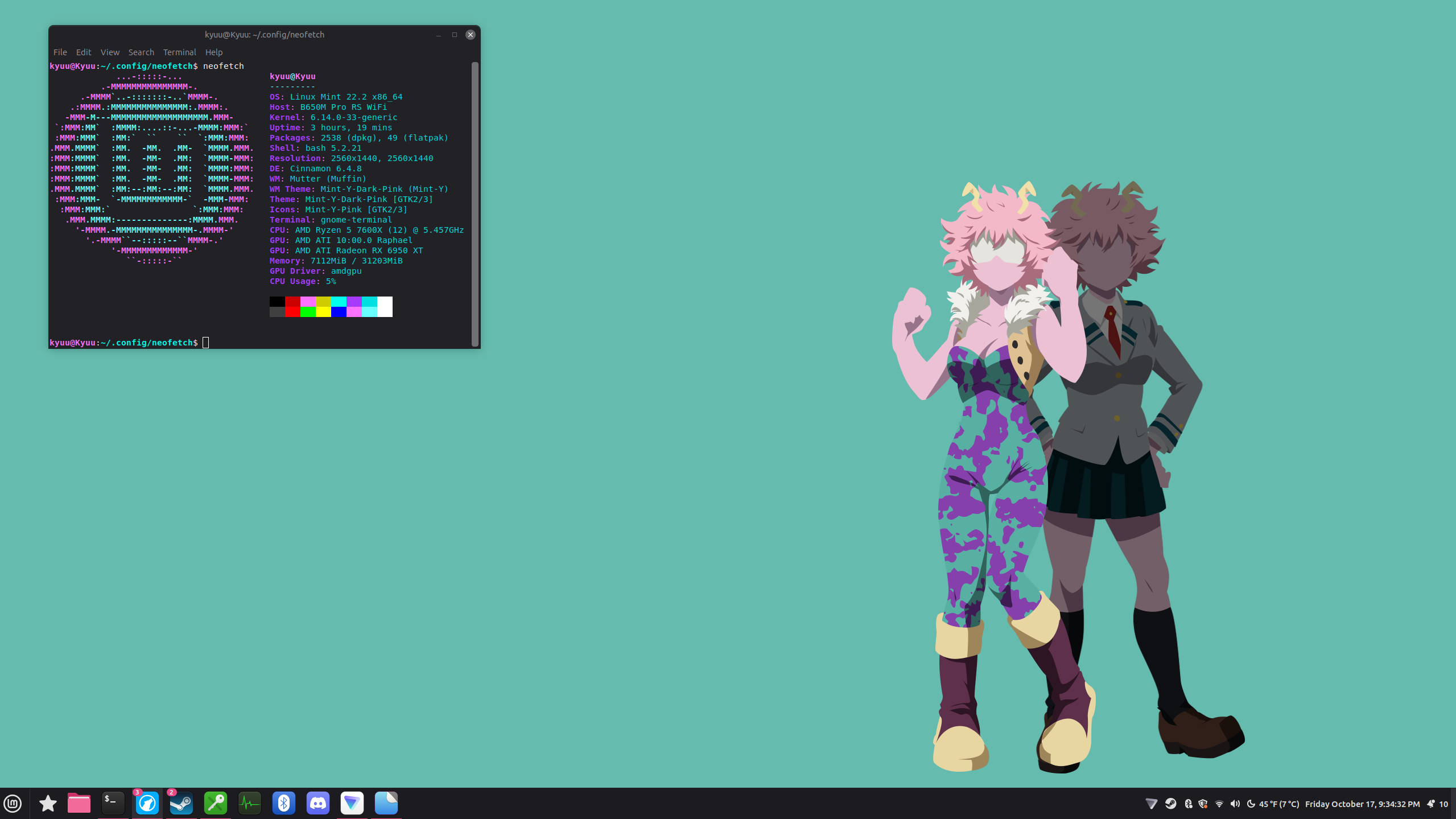Click the date and time calendar clock
The height and width of the screenshot is (819, 1456).
1362,804
